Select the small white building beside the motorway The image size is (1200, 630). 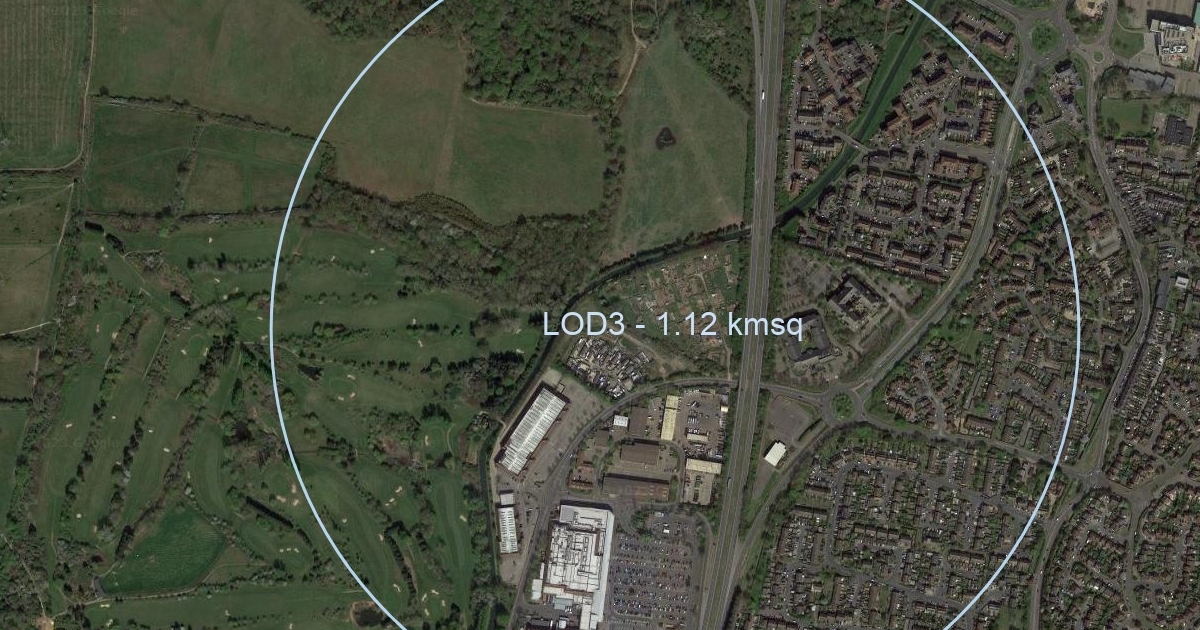click(x=775, y=454)
